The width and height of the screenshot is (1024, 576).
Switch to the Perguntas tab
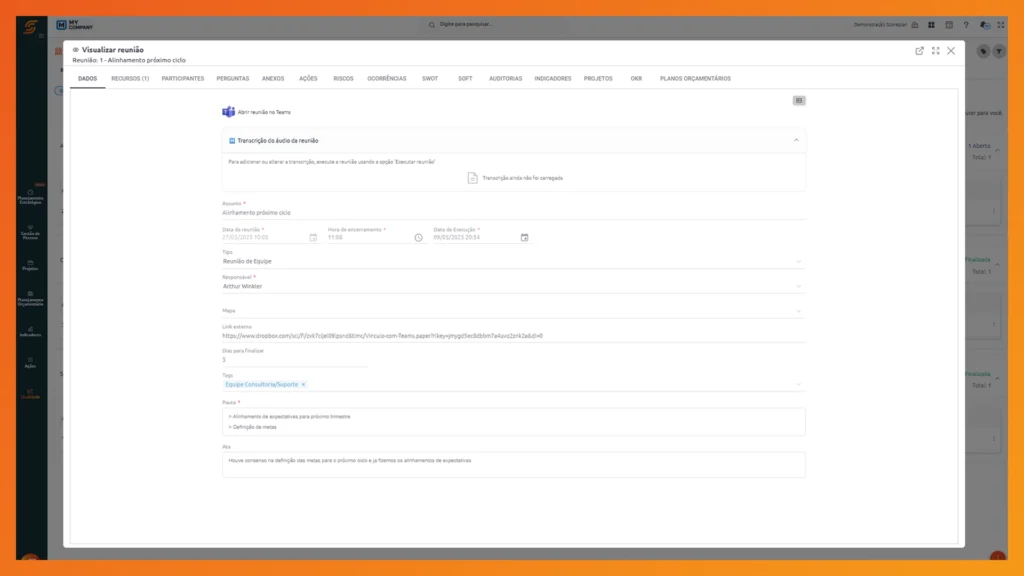232,78
